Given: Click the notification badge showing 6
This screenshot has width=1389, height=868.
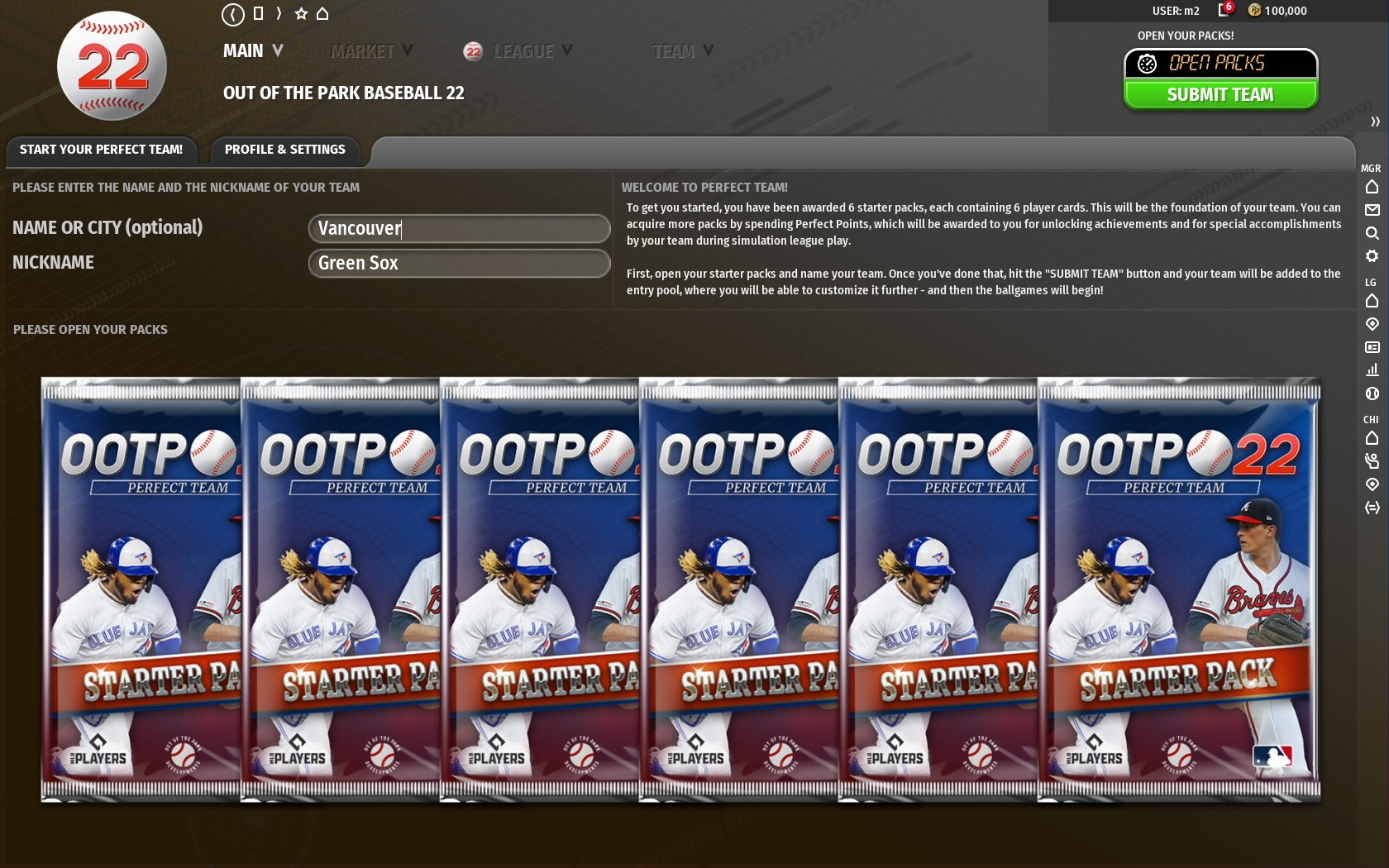Looking at the screenshot, I should tap(1229, 7).
